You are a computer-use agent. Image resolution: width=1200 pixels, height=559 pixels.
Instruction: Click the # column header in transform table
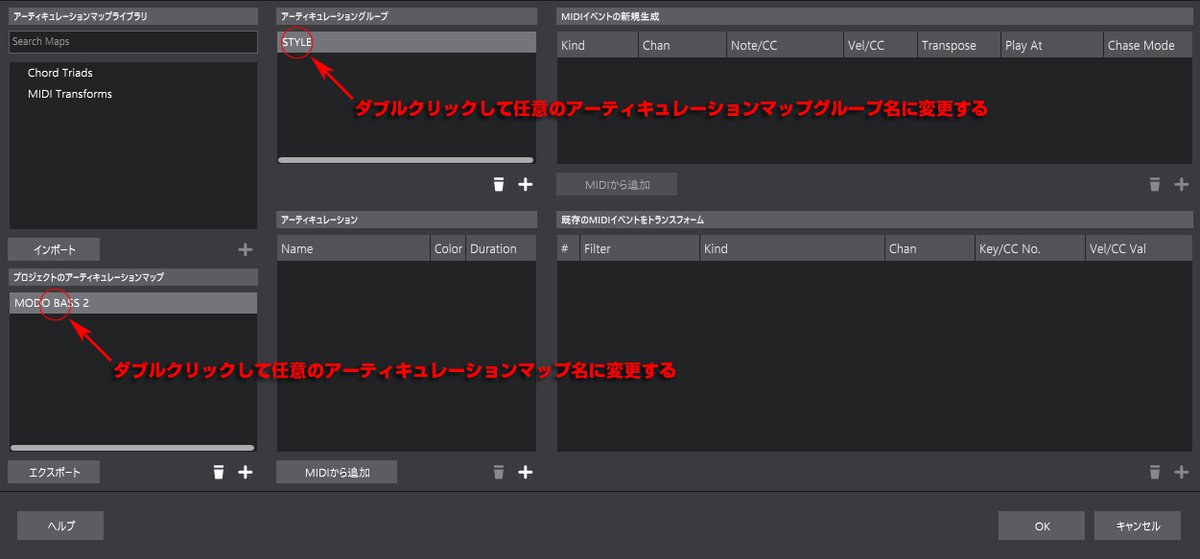click(568, 249)
